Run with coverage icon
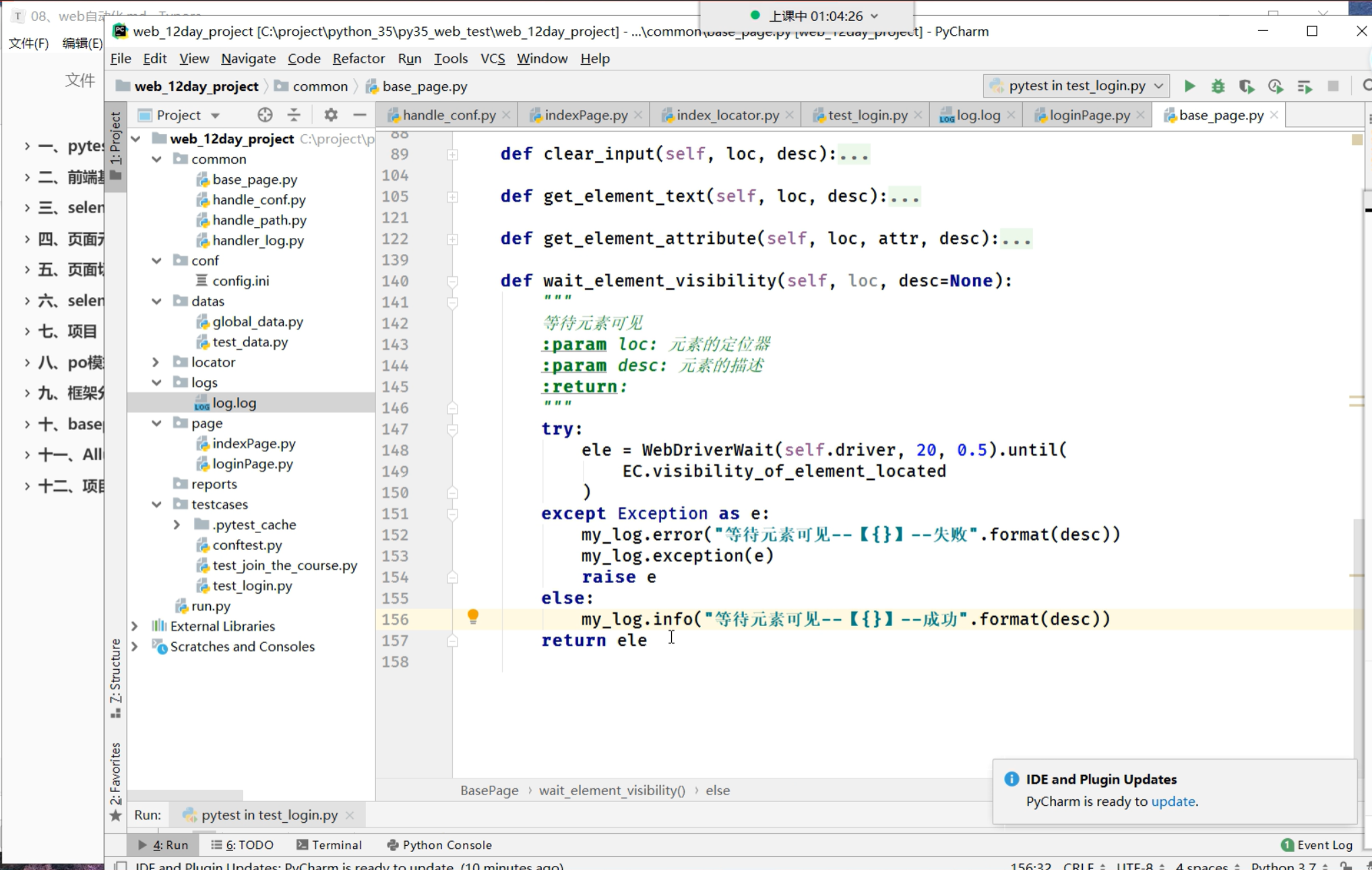This screenshot has width=1372, height=870. click(x=1246, y=86)
